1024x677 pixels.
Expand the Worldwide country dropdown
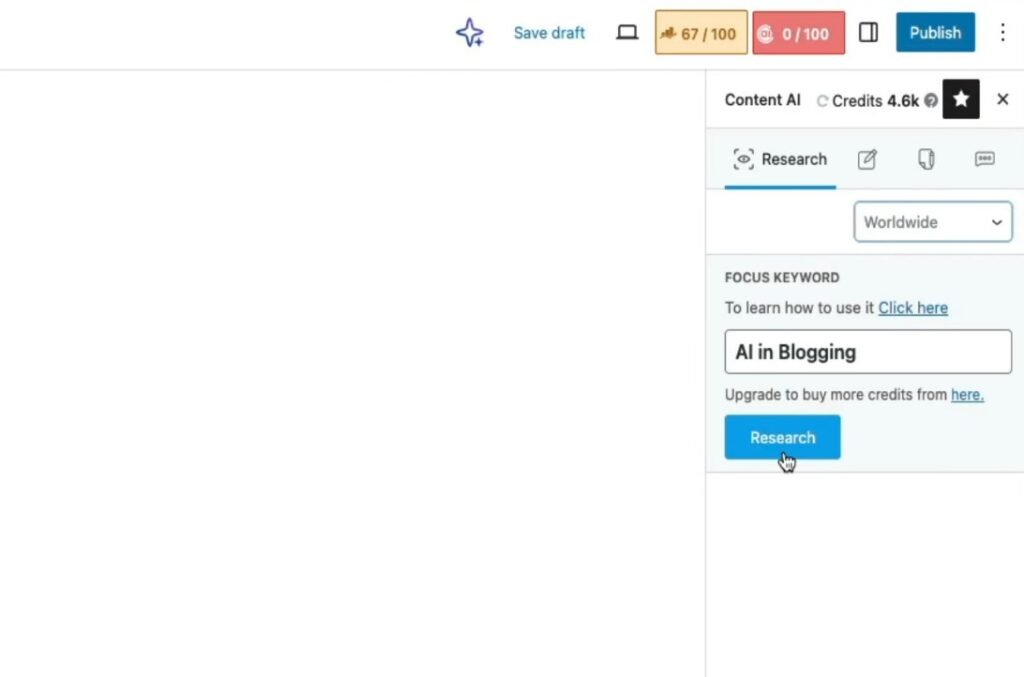click(932, 222)
